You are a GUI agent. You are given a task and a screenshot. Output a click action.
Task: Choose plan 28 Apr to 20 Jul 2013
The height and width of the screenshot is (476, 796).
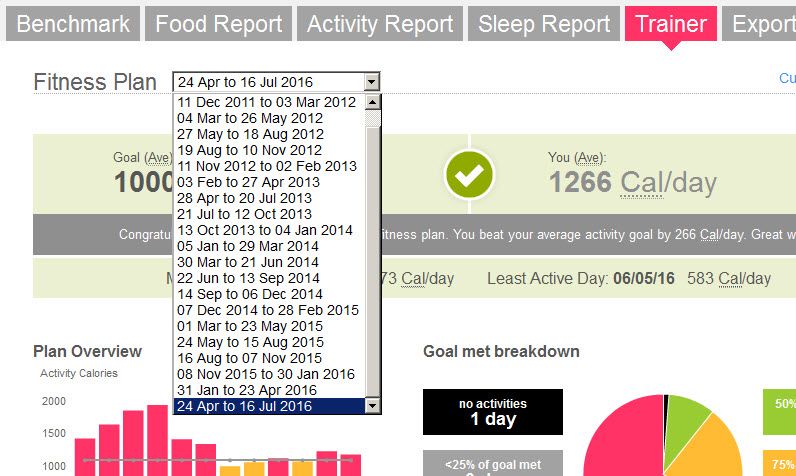pyautogui.click(x=244, y=198)
